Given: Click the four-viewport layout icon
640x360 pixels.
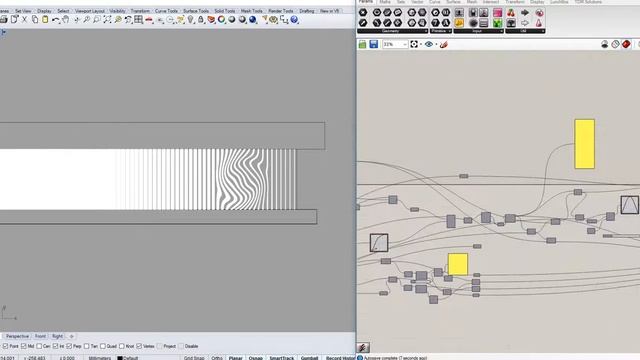Looking at the screenshot, I should point(138,19).
